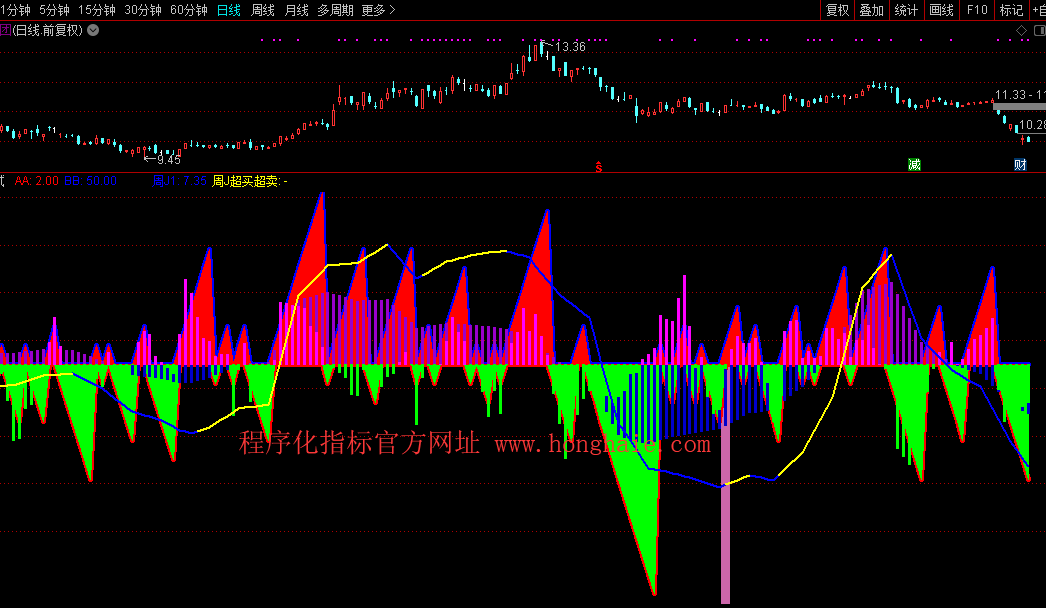Screen dimensions: 1046x608
Task: Switch to the 60分钟 period tab
Action: (189, 10)
